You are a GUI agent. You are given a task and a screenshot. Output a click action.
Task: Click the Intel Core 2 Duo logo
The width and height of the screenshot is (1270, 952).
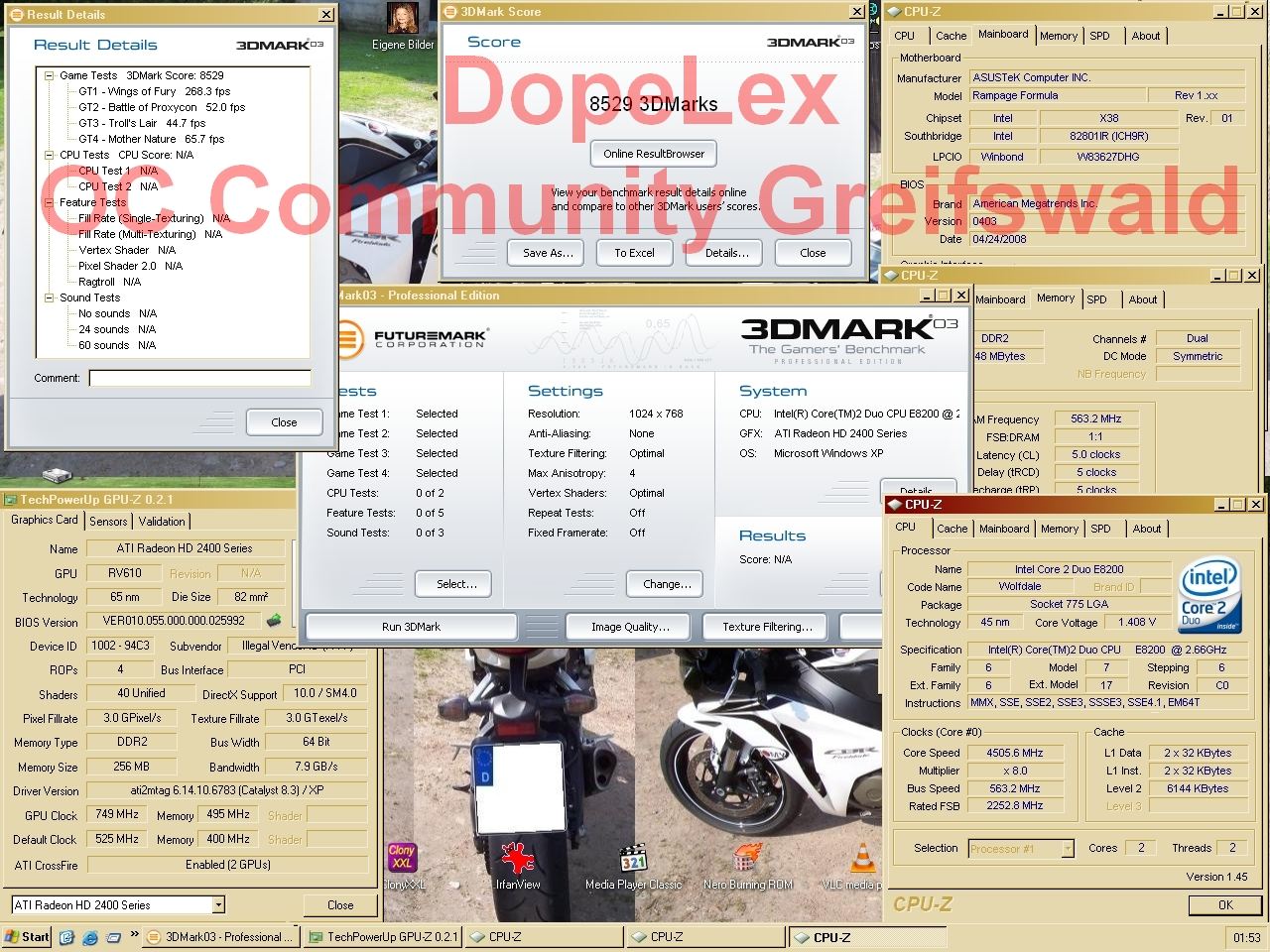1209,596
